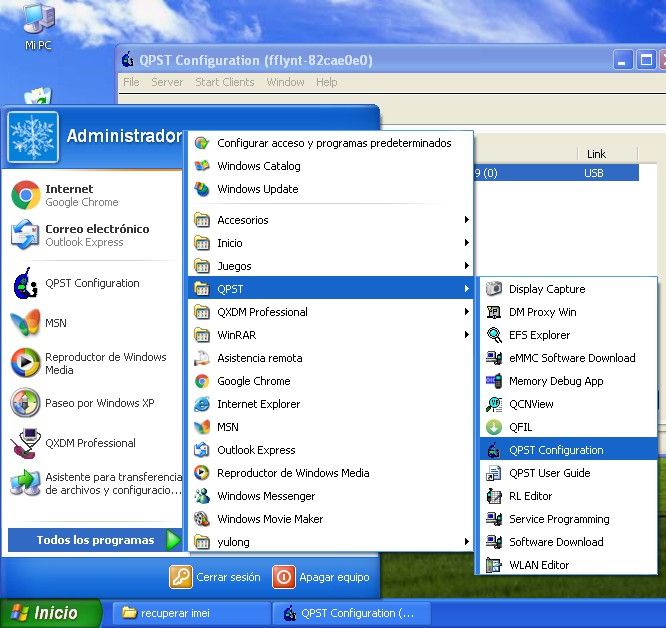Open File menu in QPST Configuration window
Image resolution: width=666 pixels, height=628 pixels.
tap(131, 82)
